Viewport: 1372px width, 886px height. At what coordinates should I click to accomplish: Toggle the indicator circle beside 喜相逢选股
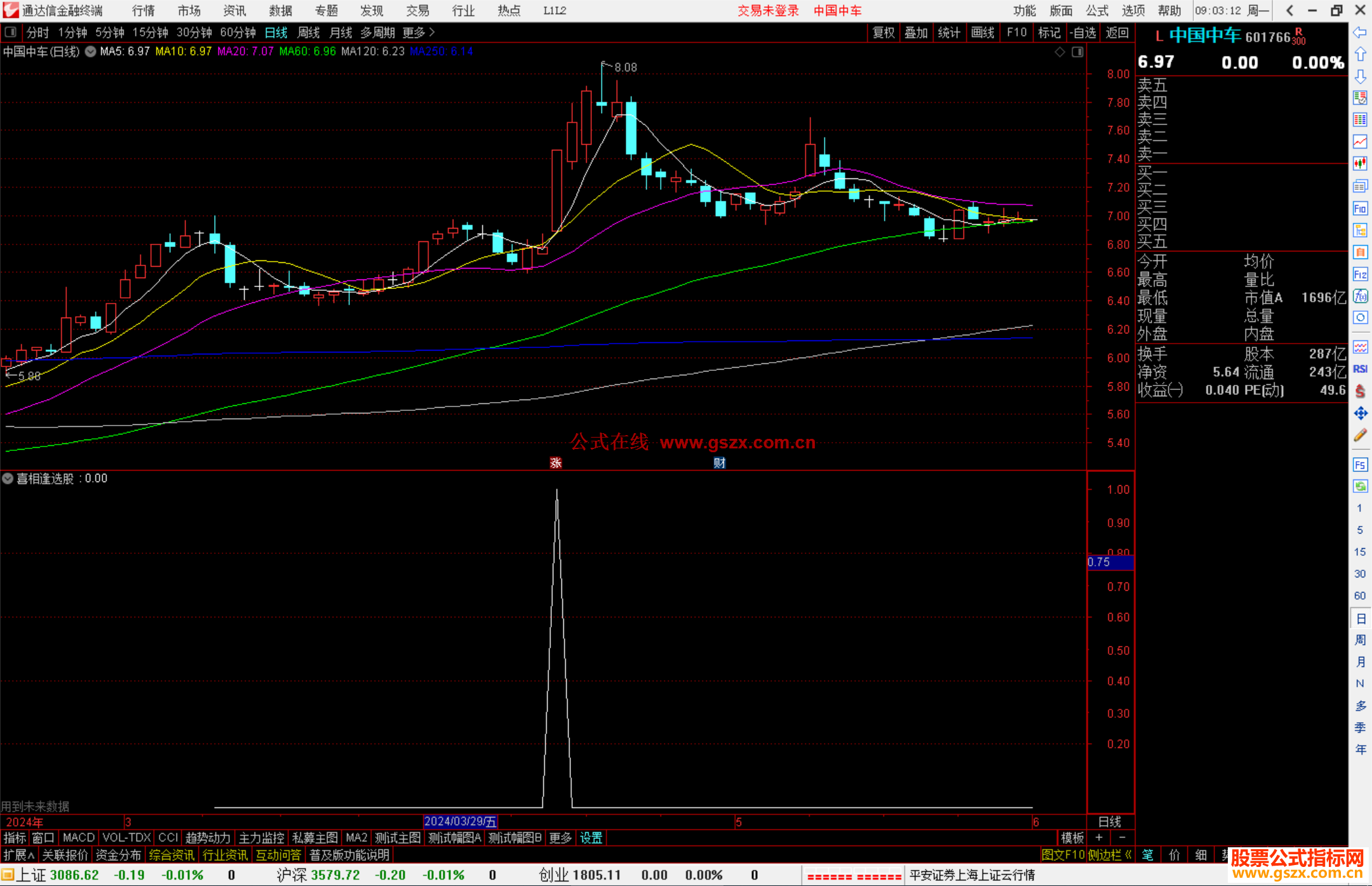(8, 478)
